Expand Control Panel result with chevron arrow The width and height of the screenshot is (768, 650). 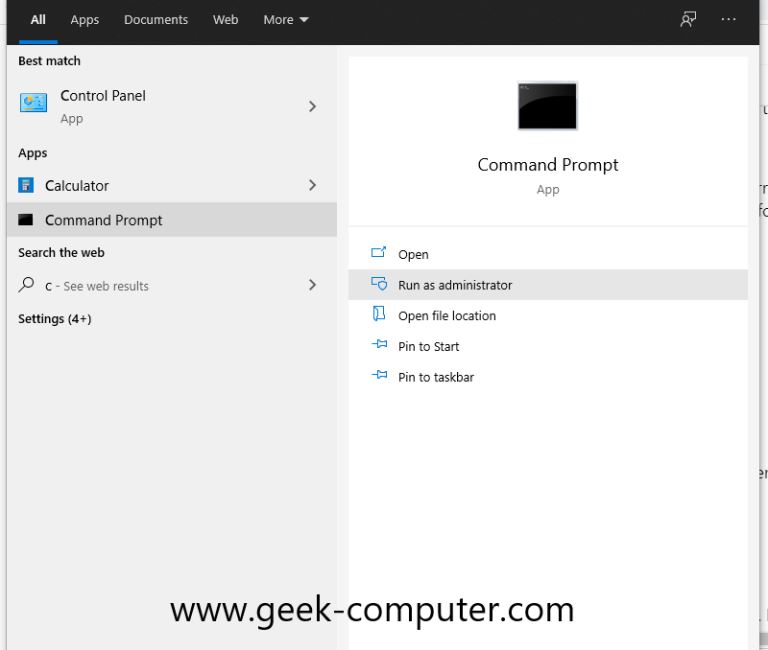click(312, 106)
